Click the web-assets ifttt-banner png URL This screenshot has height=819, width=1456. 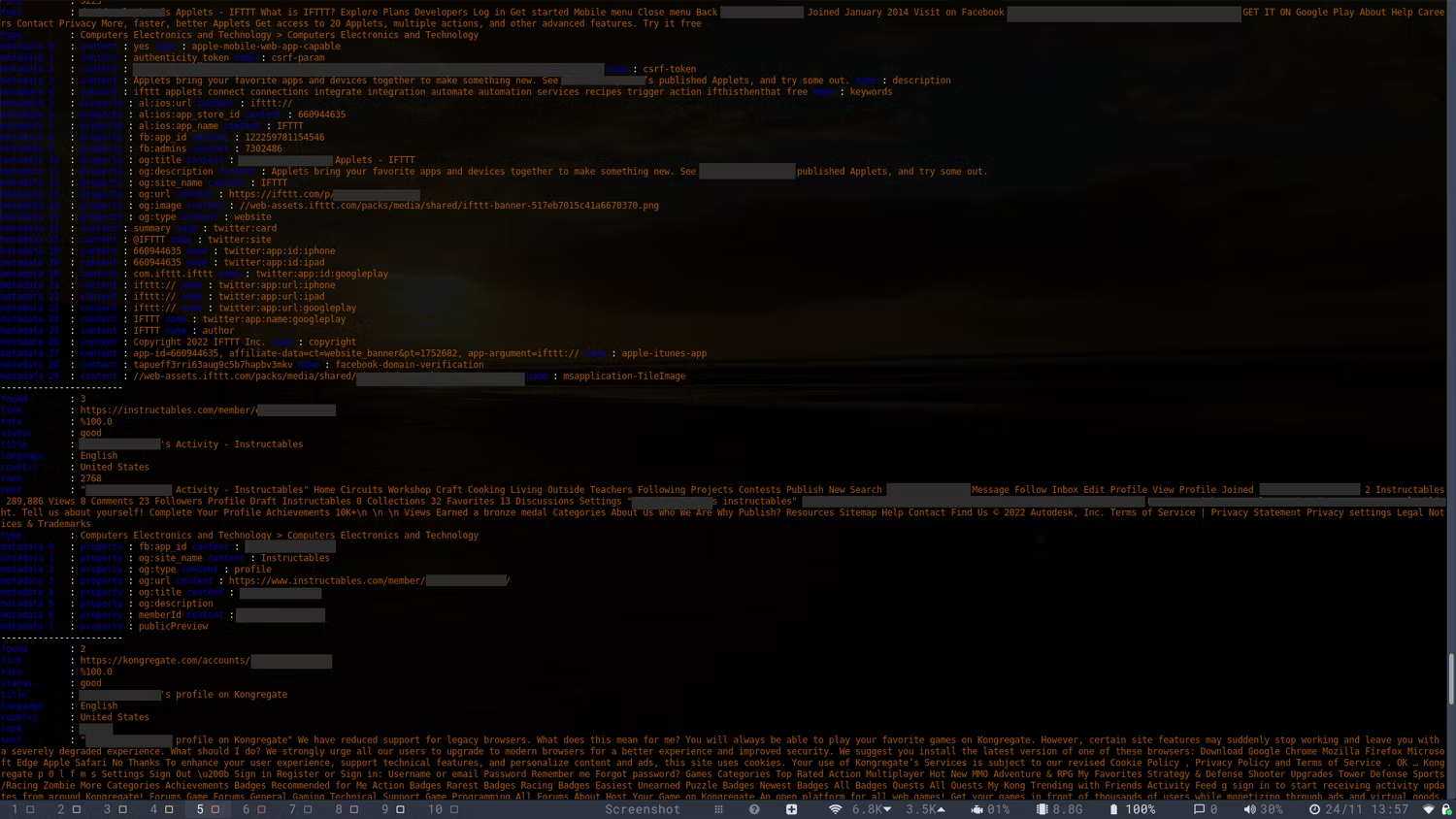(x=448, y=206)
